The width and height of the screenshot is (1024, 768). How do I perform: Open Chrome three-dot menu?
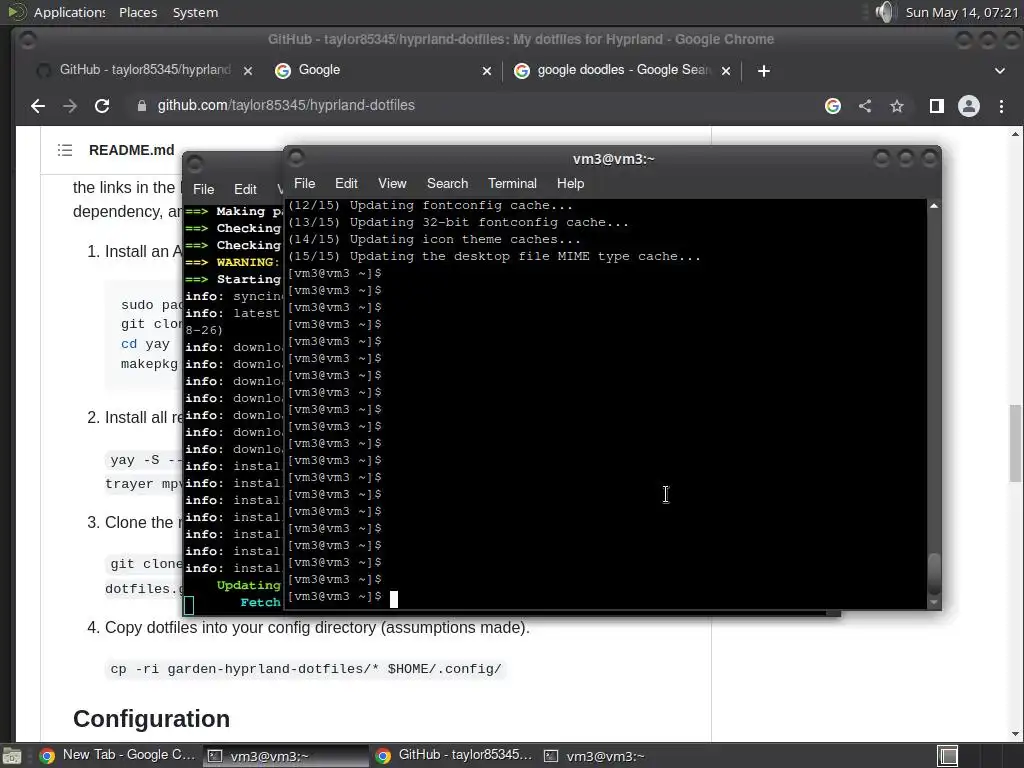point(1001,106)
